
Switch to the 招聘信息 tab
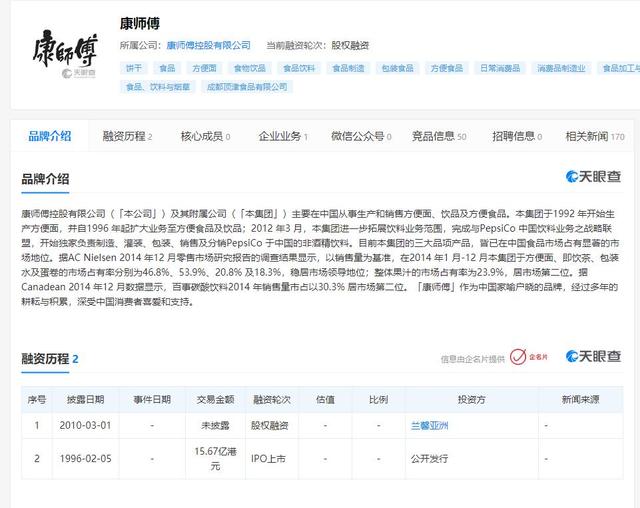coord(517,136)
